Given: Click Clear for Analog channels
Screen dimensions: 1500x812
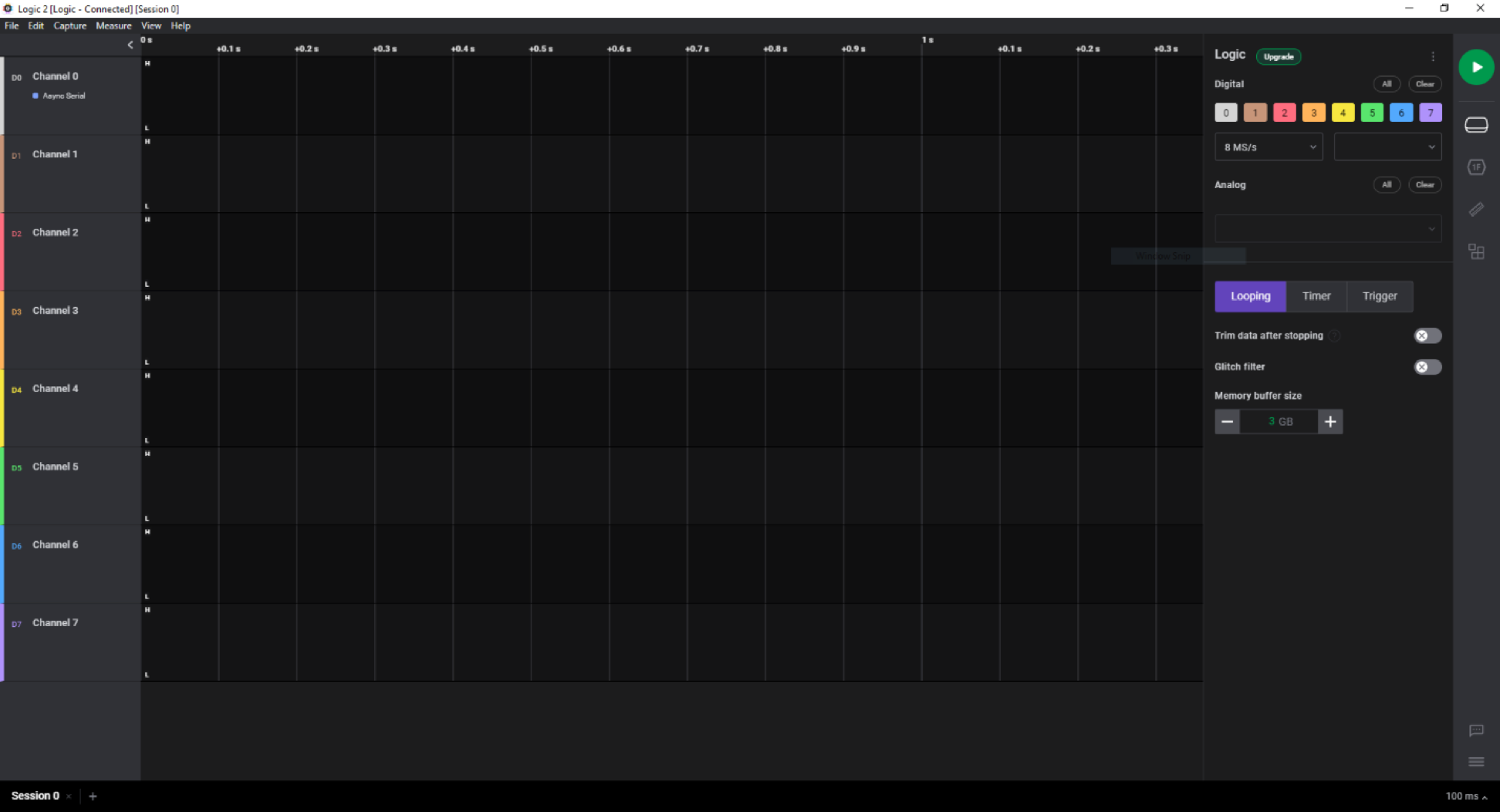Looking at the screenshot, I should [1425, 185].
